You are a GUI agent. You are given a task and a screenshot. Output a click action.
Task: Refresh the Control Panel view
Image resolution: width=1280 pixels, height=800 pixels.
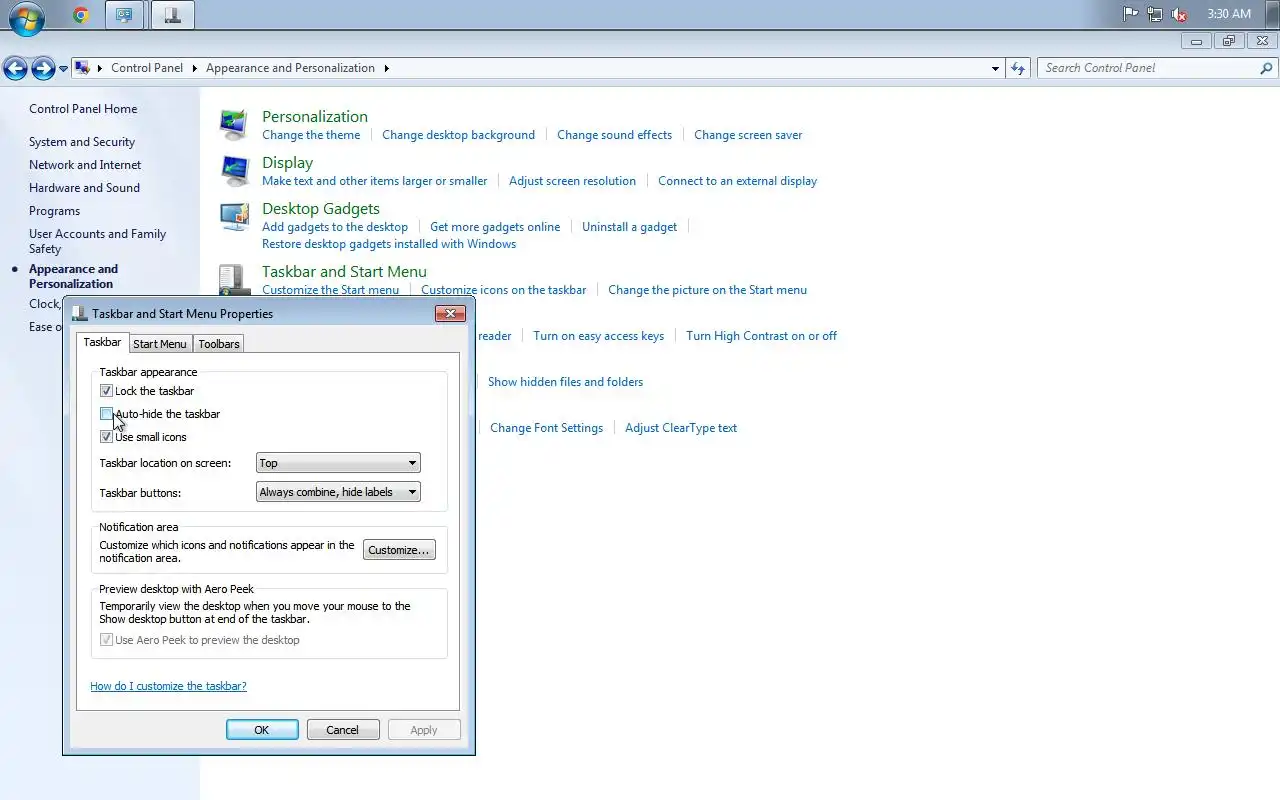click(1018, 68)
